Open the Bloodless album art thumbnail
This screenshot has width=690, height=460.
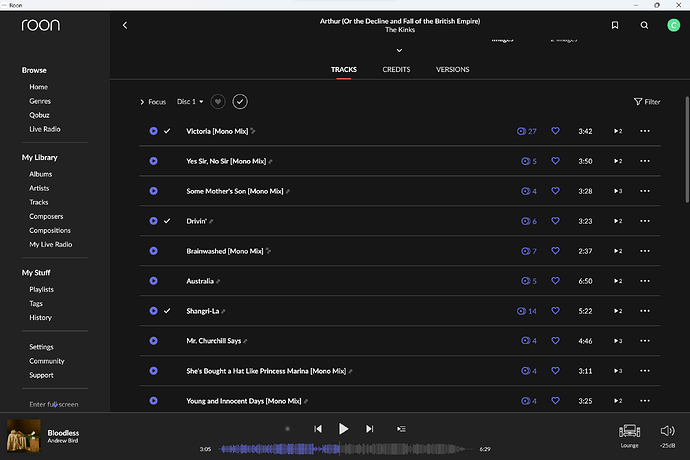(24, 436)
